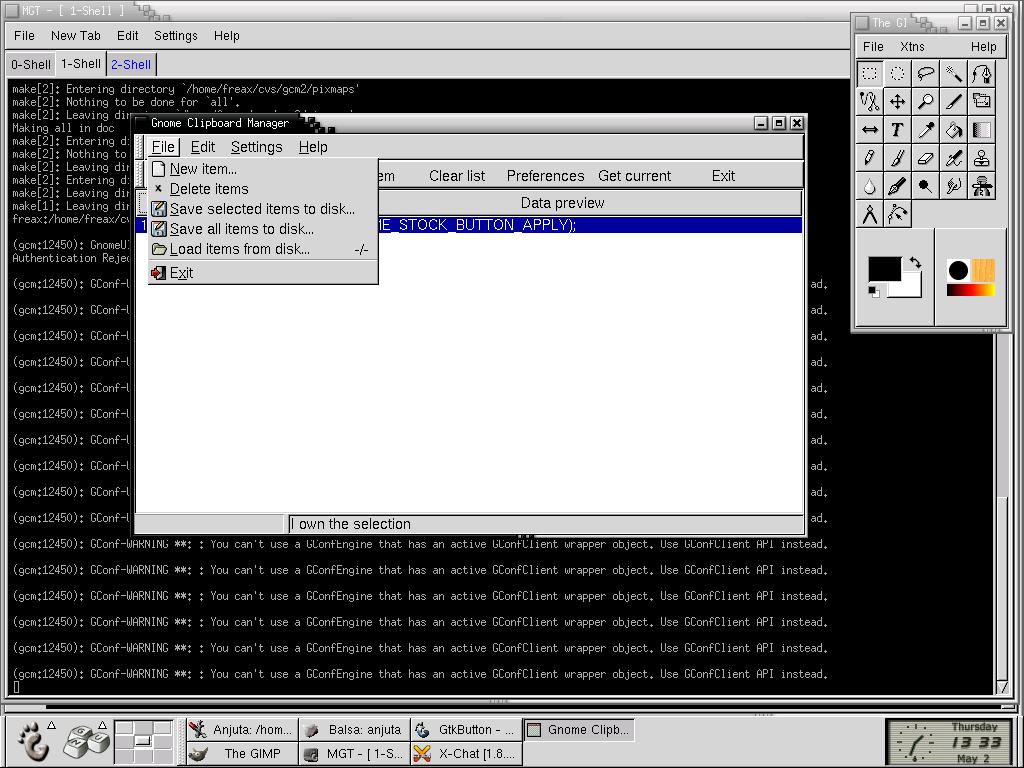Click Get current toolbar button
Viewport: 1024px width, 768px height.
pos(634,176)
